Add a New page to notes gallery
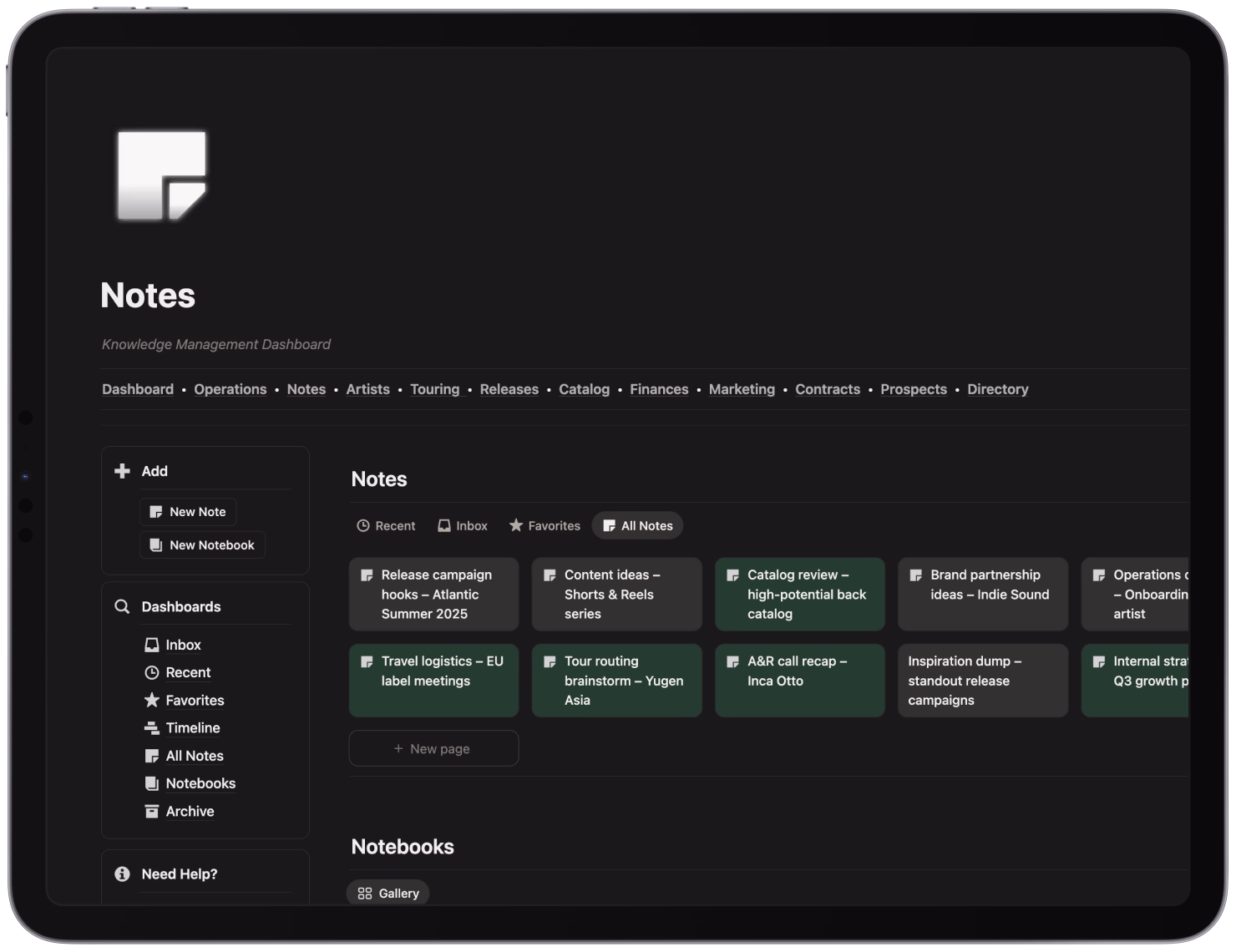 pyautogui.click(x=433, y=748)
